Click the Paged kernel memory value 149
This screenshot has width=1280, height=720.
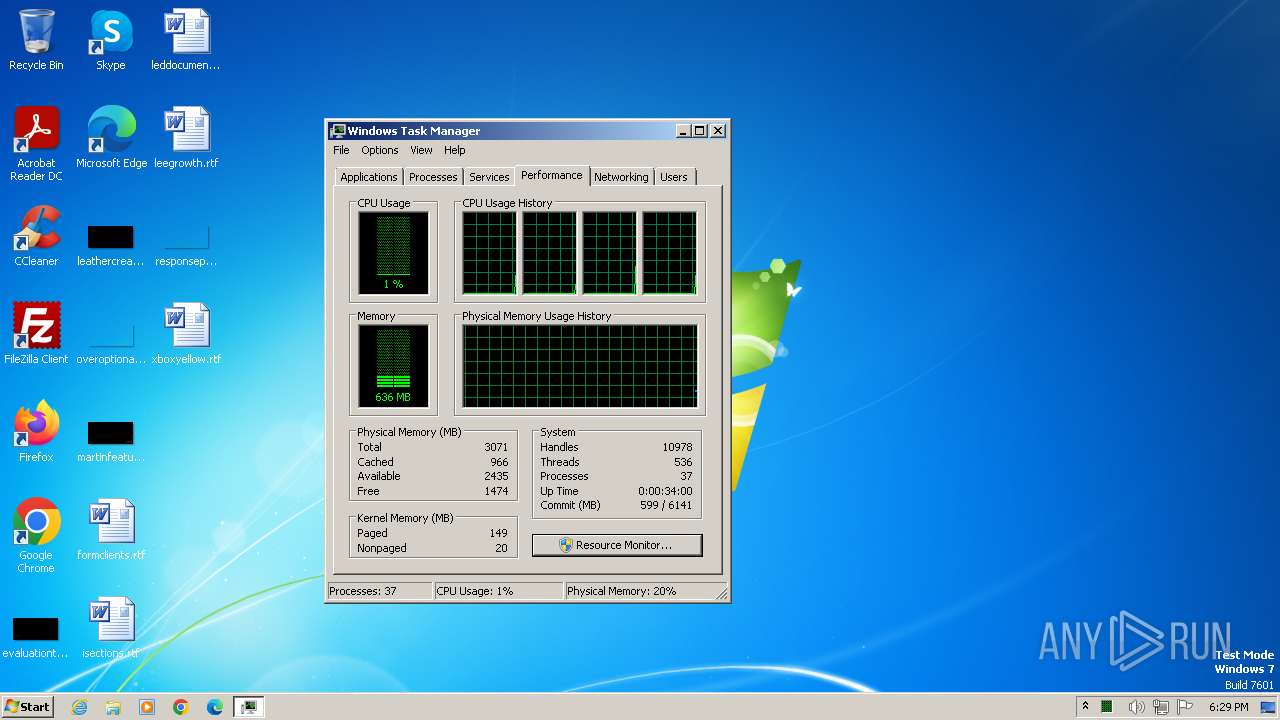coord(499,533)
